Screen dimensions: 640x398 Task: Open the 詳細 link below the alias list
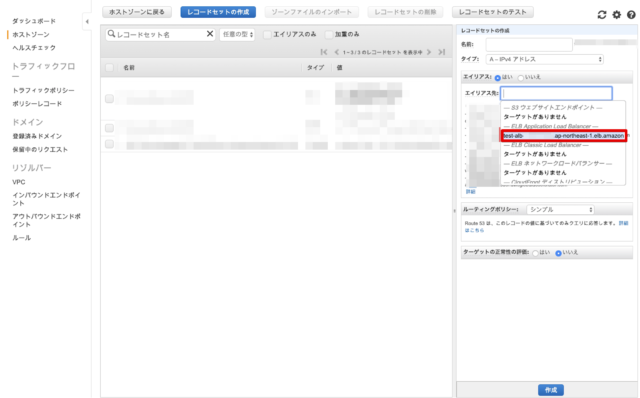click(x=470, y=191)
